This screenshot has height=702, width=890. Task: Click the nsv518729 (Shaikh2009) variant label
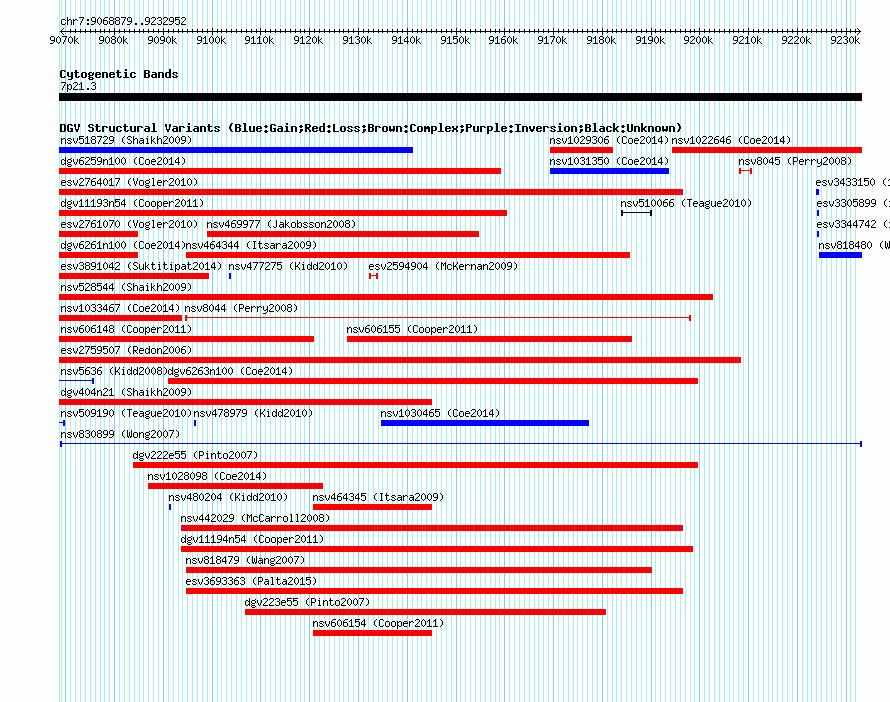[126, 140]
